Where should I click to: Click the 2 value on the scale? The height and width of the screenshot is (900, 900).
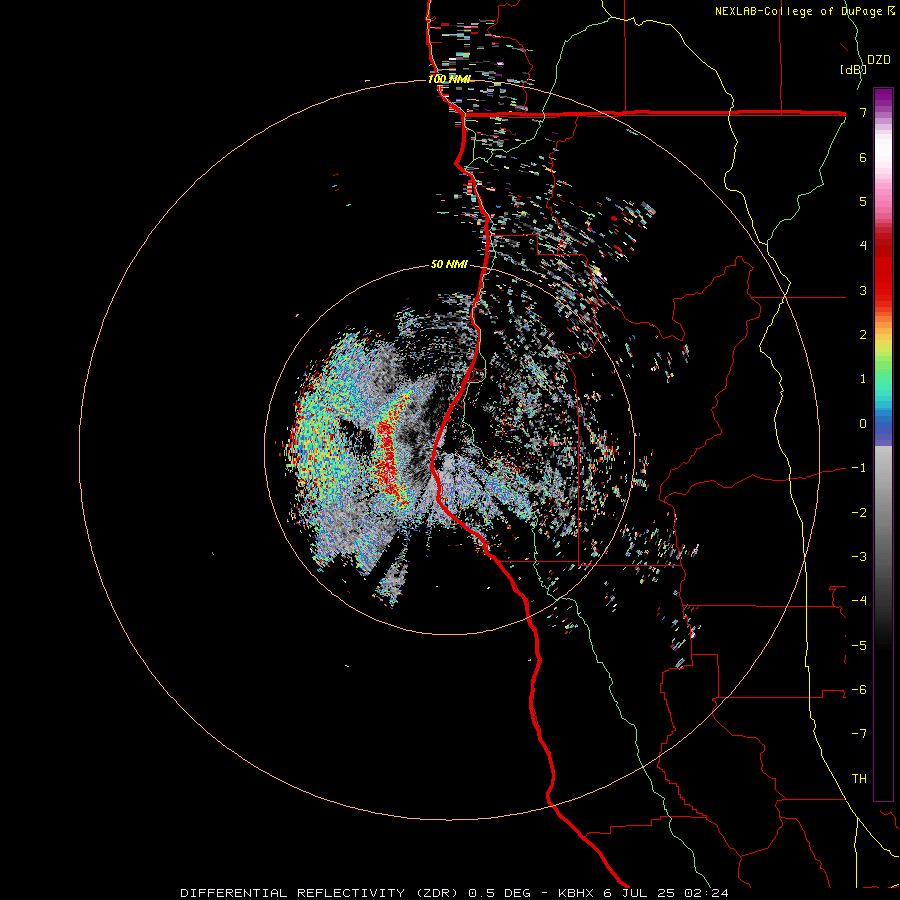pyautogui.click(x=863, y=335)
